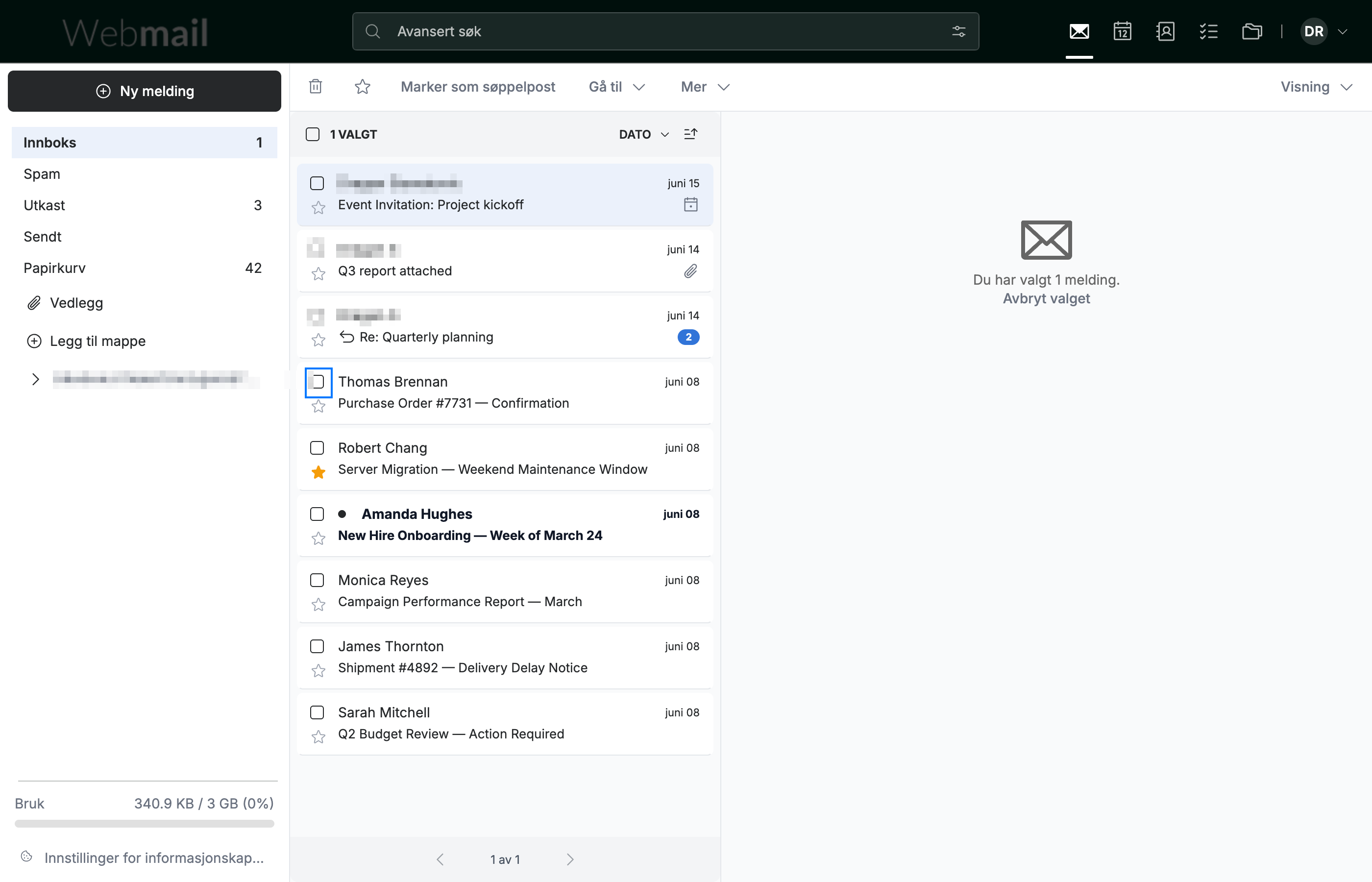Open the Gå til dropdown
1372x882 pixels.
click(x=617, y=86)
